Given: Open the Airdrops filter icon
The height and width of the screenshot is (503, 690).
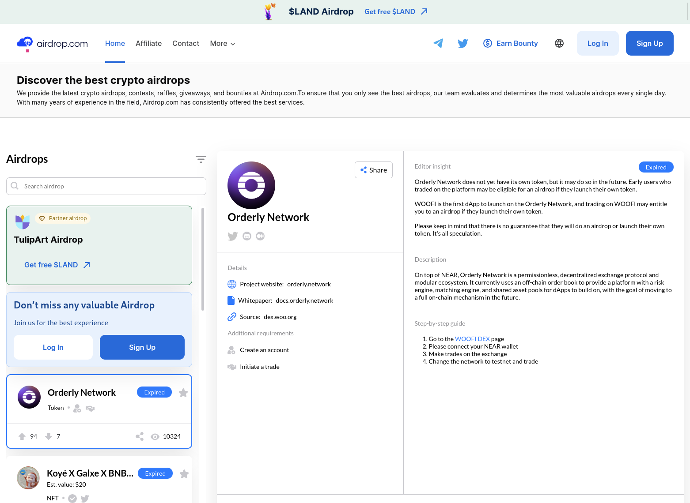Looking at the screenshot, I should [201, 159].
